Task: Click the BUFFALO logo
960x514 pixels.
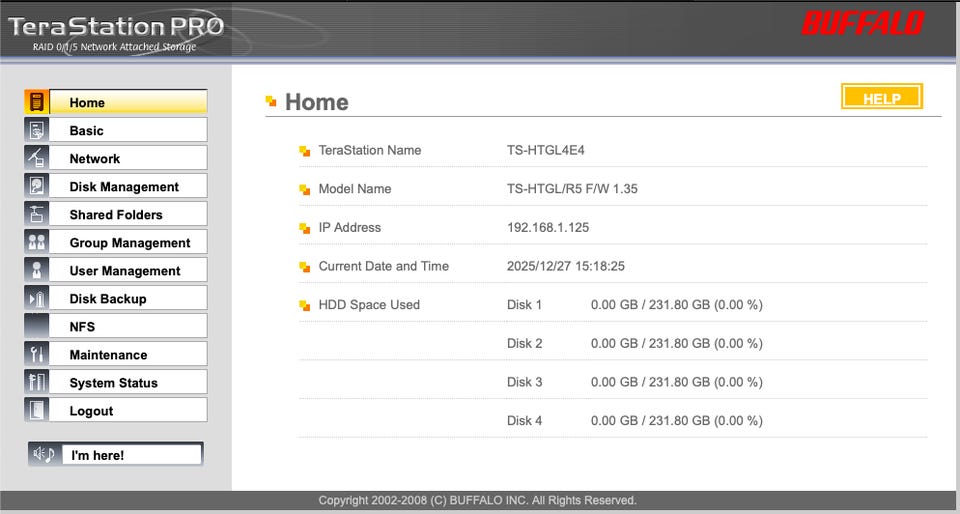Action: pyautogui.click(x=863, y=23)
